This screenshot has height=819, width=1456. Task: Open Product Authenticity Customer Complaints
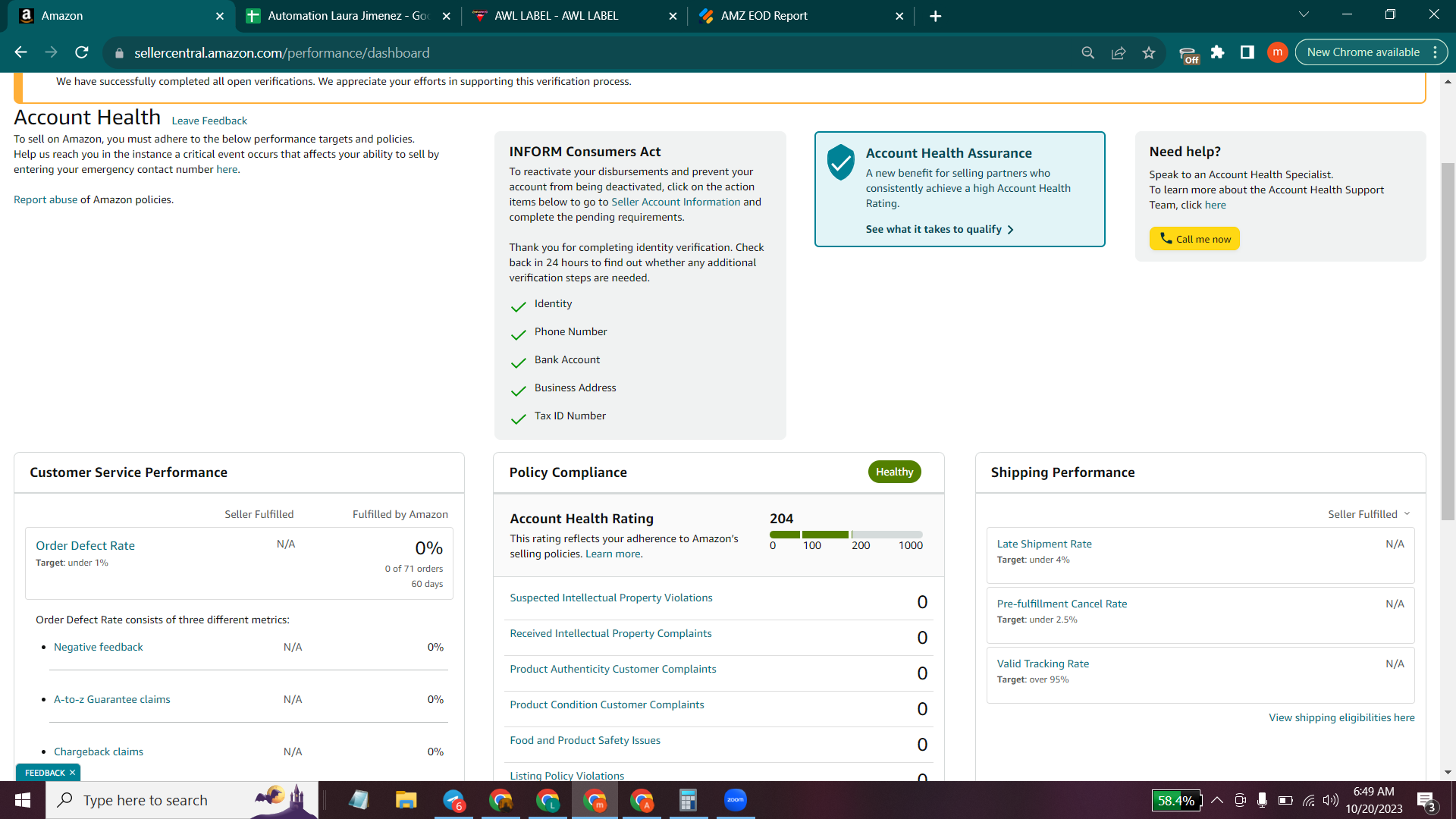click(613, 669)
